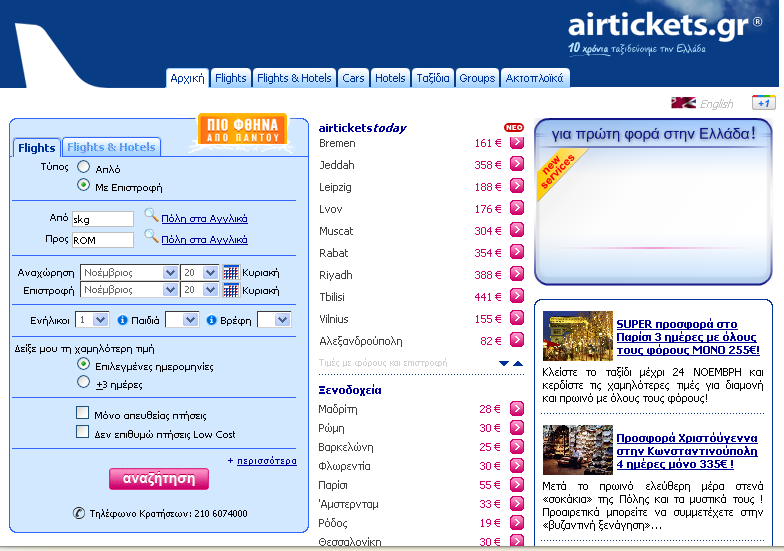Click the pink αναζήτηση search button
The height and width of the screenshot is (551, 784).
coord(159,478)
